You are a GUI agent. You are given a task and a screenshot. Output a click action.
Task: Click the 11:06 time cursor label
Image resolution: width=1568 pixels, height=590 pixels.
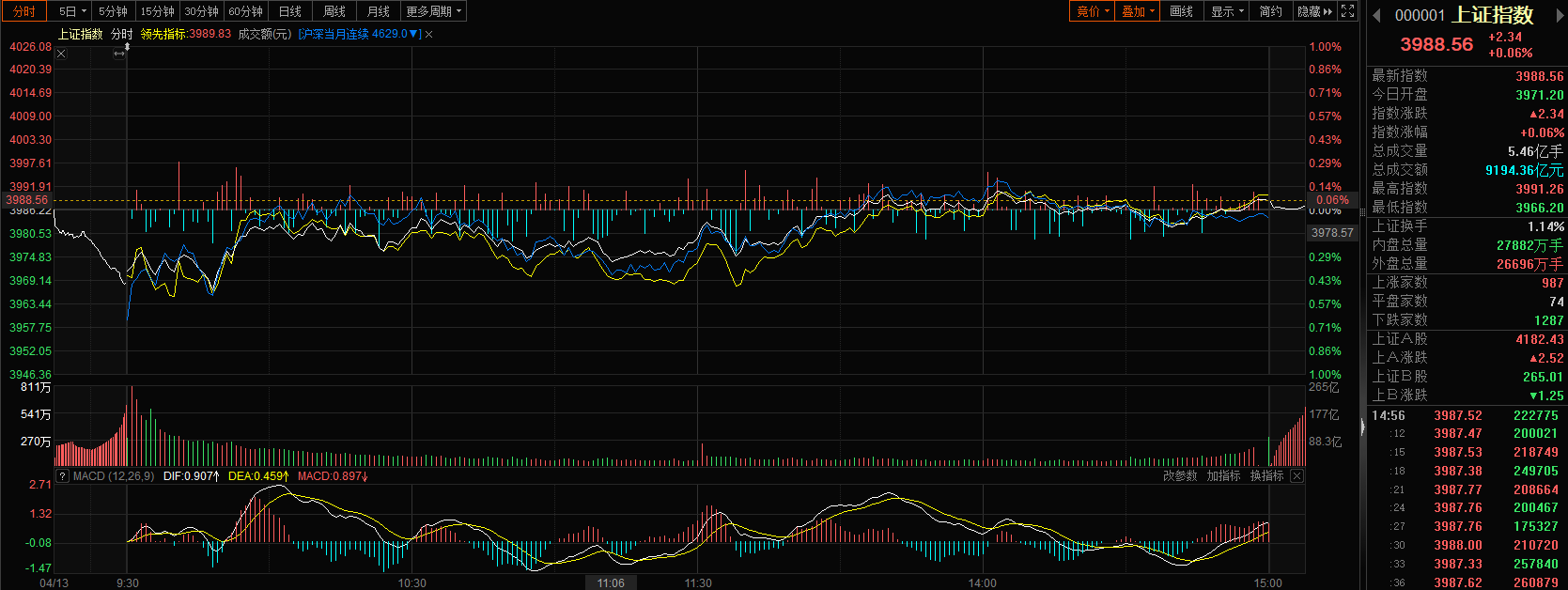pos(611,582)
